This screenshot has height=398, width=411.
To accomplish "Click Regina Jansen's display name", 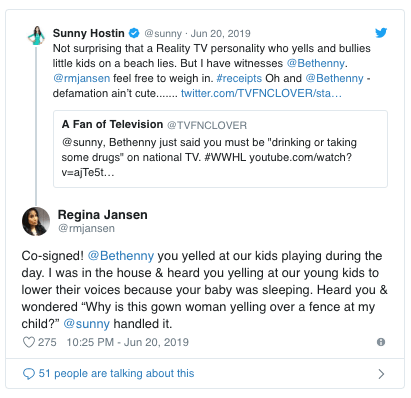I will coord(103,215).
